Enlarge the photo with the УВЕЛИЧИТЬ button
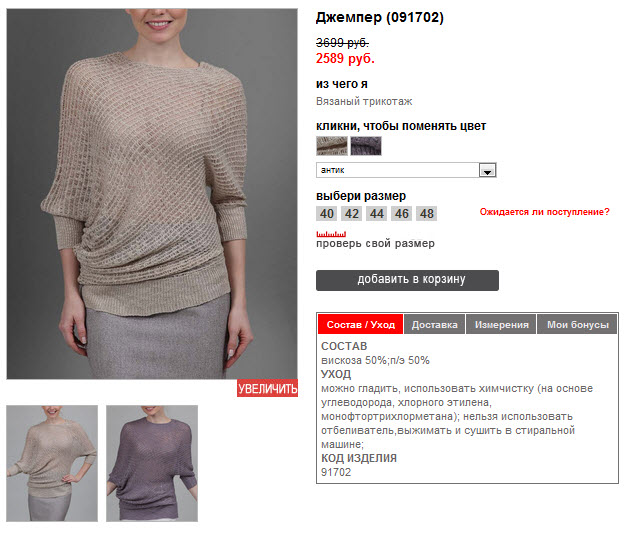The width and height of the screenshot is (629, 540). click(x=267, y=388)
